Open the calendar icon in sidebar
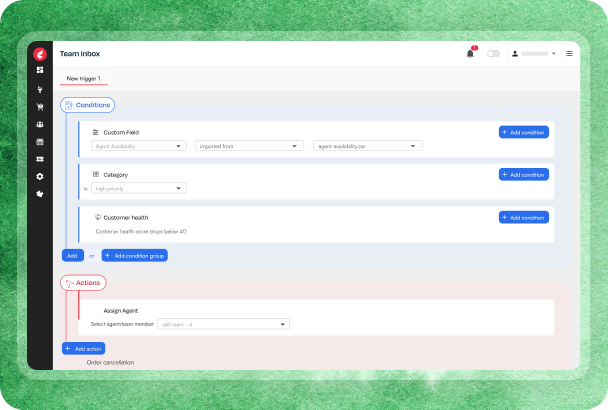This screenshot has height=410, width=608. (40, 141)
